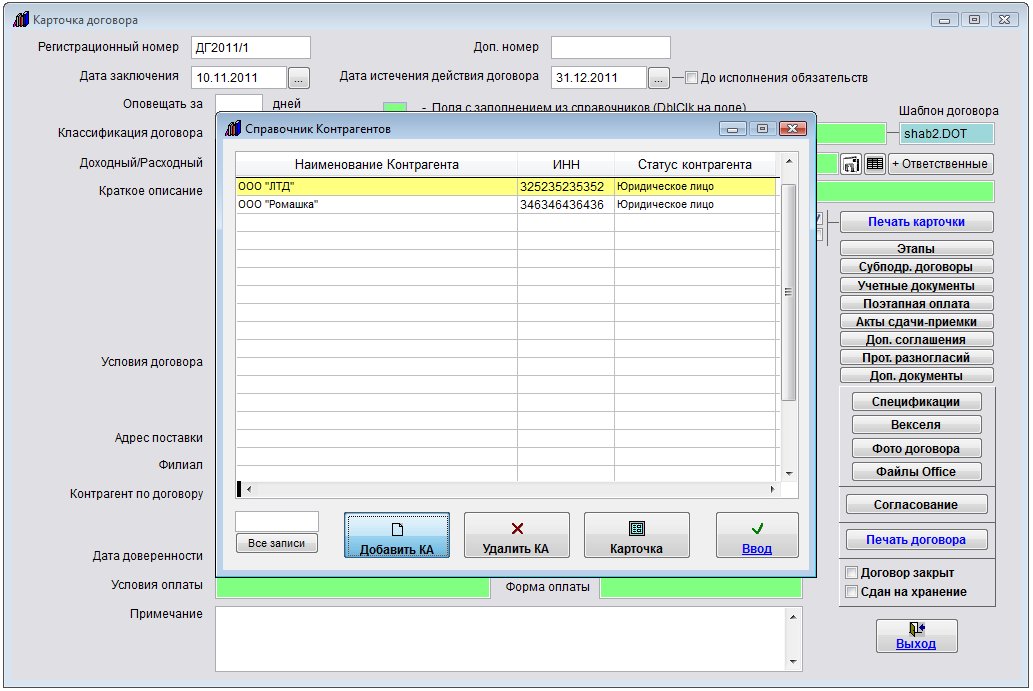Sort by Наименование Контрагента column header
Screen dimensions: 1033x691
(376, 165)
